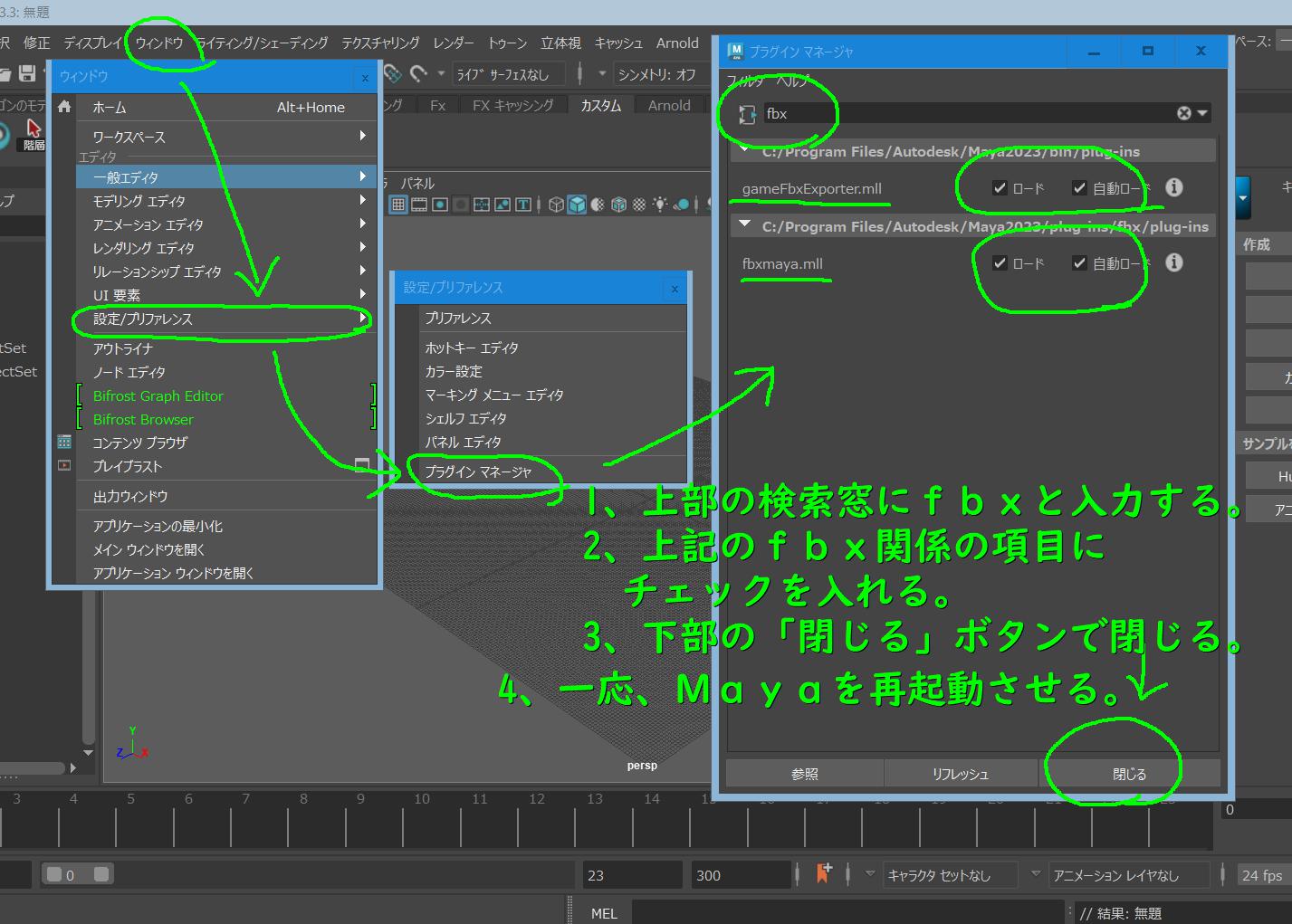The image size is (1292, 924).
Task: Switch to the FX キャッシング shelf tab
Action: [513, 105]
